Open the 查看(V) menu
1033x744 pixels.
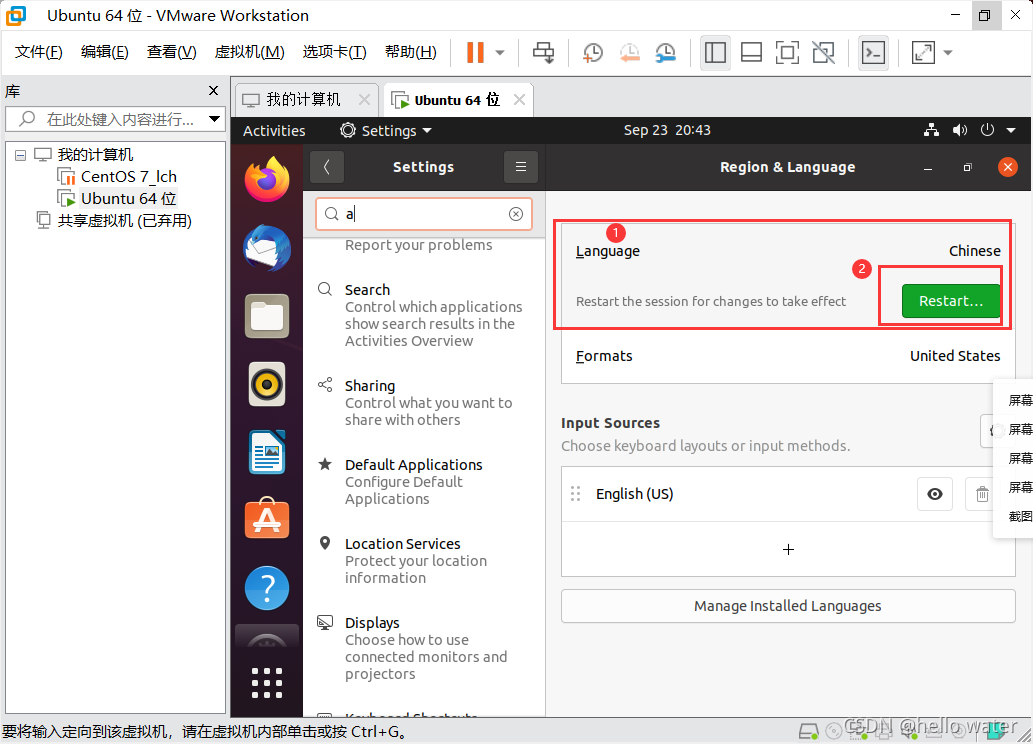[x=171, y=52]
